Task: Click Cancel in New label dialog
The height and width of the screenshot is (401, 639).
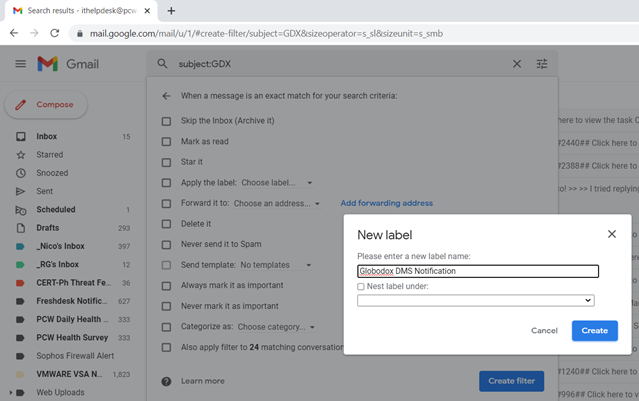Action: (x=544, y=330)
